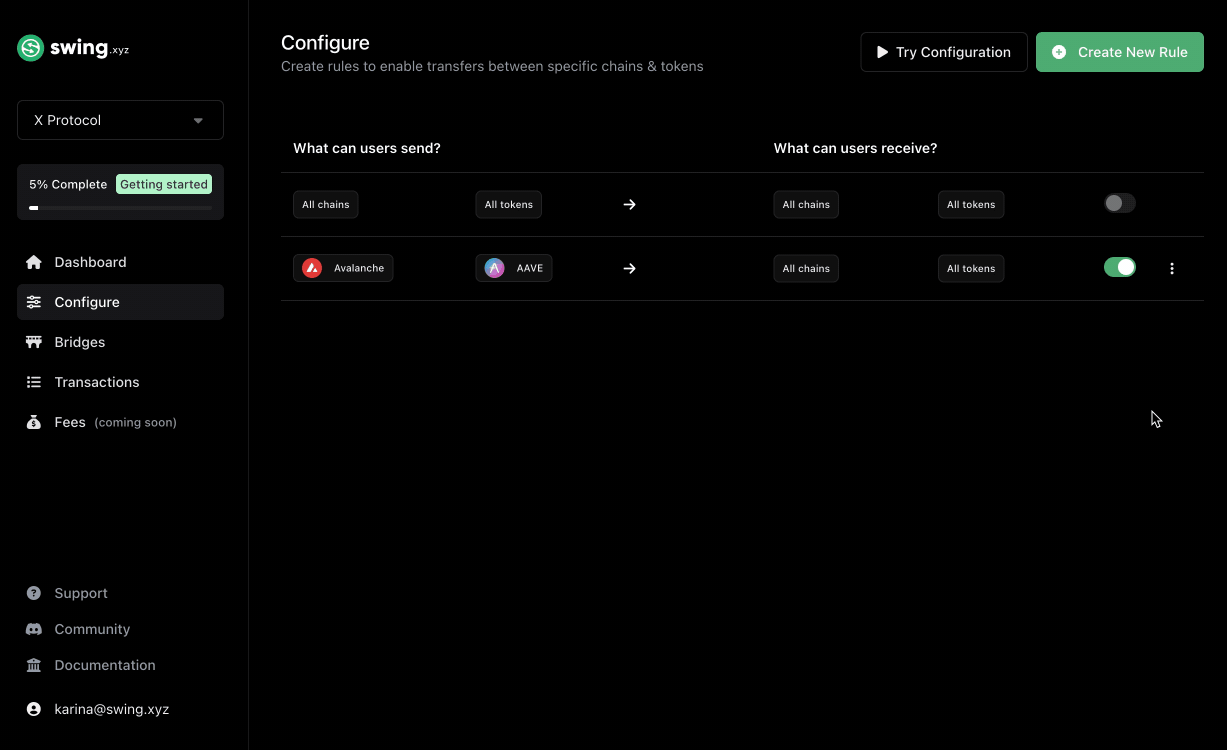Click the Documentation building icon
Image resolution: width=1227 pixels, height=750 pixels.
(34, 665)
